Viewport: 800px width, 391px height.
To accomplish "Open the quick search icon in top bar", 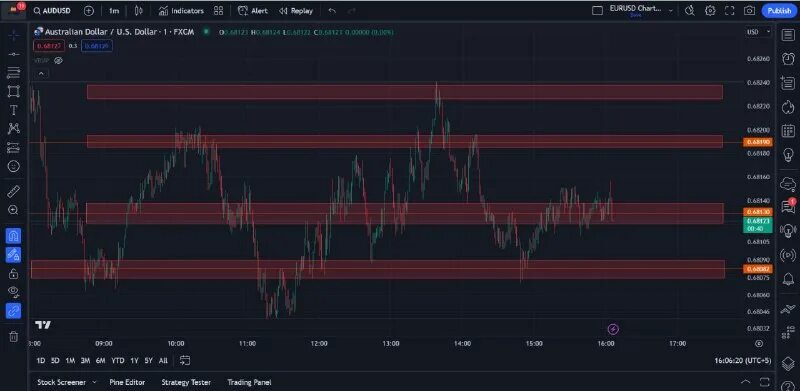I will pyautogui.click(x=690, y=11).
